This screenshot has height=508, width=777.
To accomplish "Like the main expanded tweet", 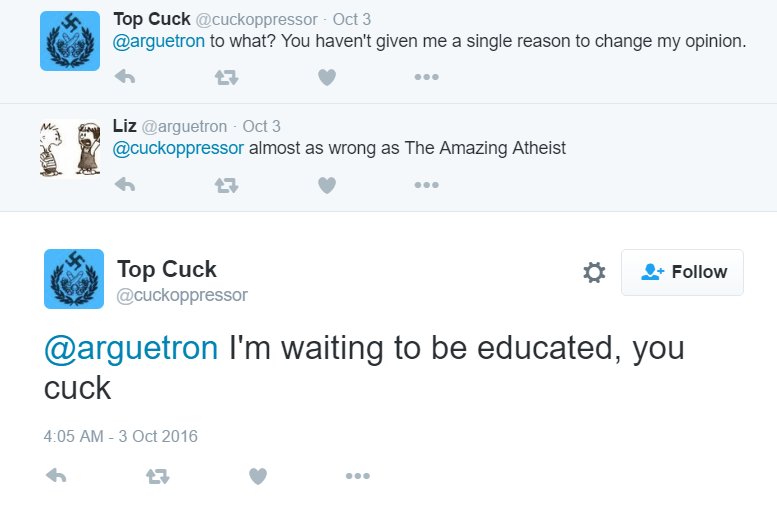I will (x=258, y=476).
